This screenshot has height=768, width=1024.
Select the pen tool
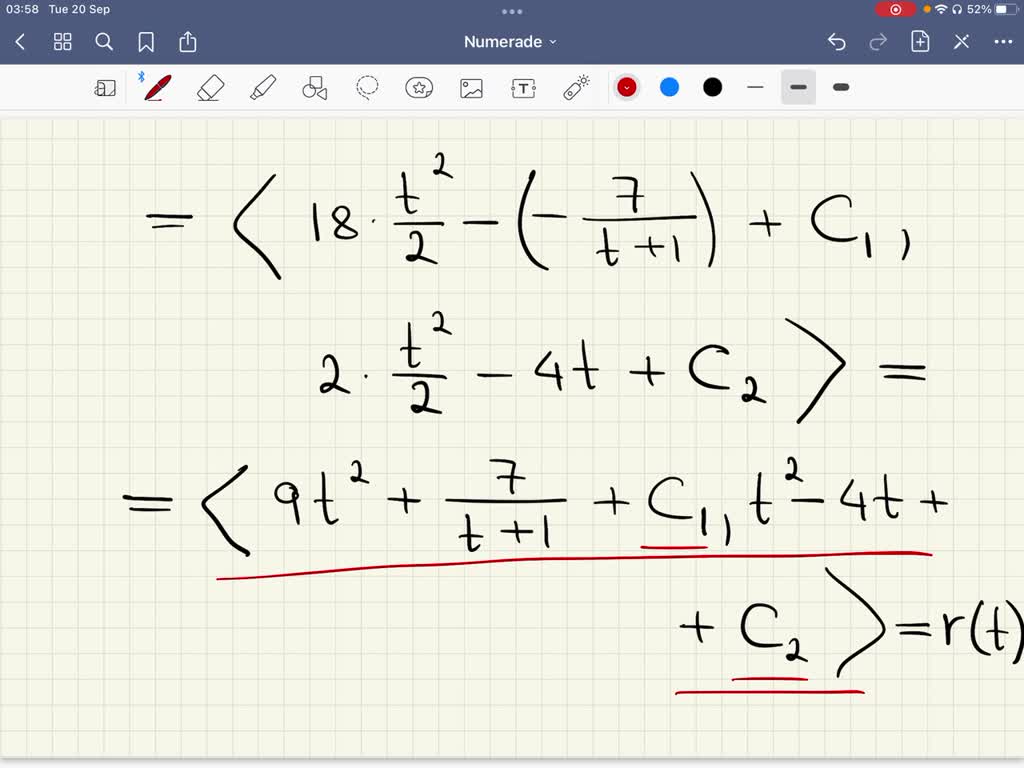coord(155,87)
